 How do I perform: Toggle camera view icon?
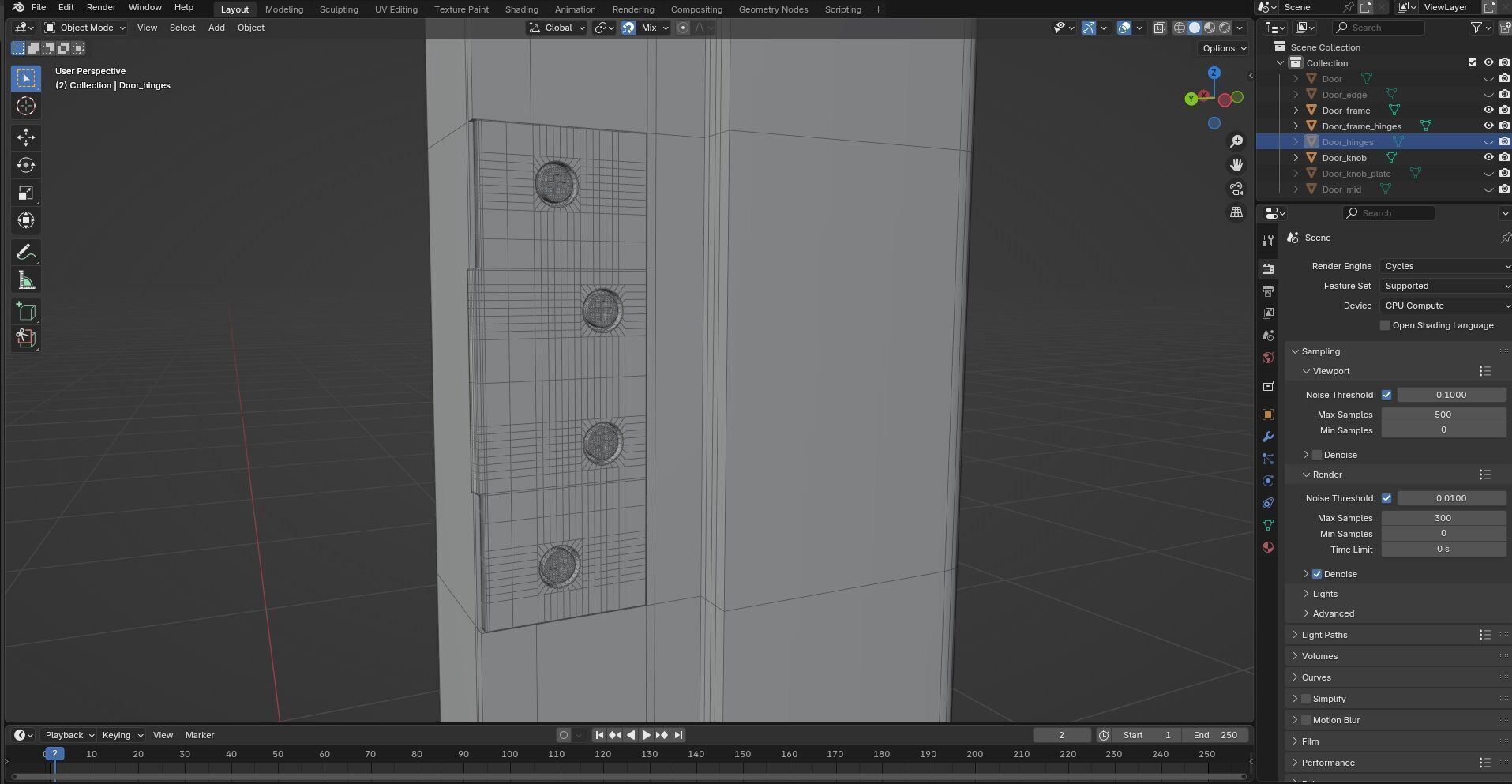pos(1236,189)
